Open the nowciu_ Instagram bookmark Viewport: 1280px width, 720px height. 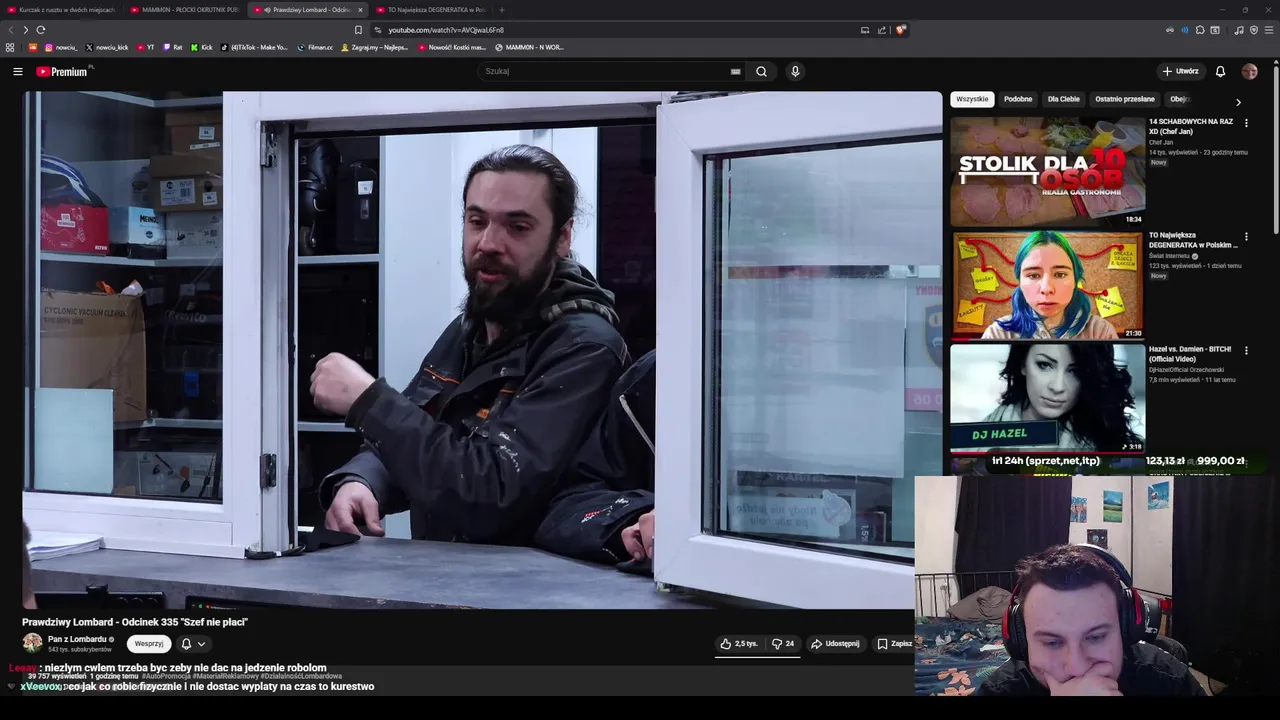[x=61, y=47]
